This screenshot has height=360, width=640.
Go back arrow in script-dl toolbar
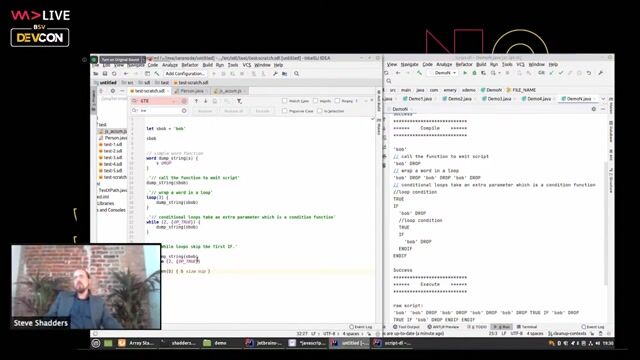[x=398, y=73]
